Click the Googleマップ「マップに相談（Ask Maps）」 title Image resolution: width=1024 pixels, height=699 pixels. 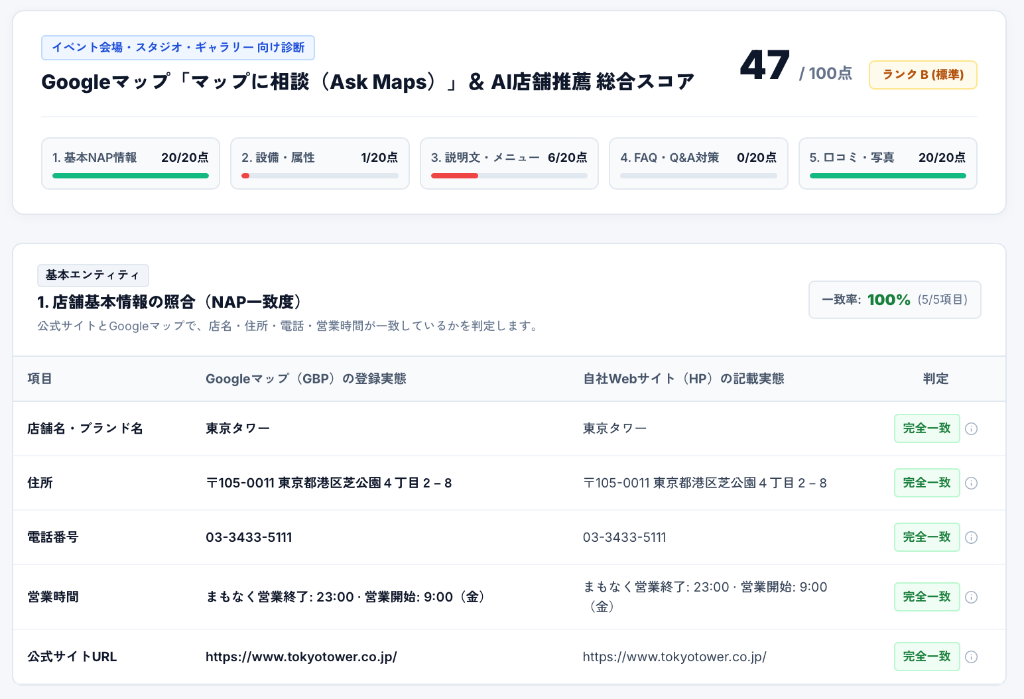pyautogui.click(x=368, y=82)
